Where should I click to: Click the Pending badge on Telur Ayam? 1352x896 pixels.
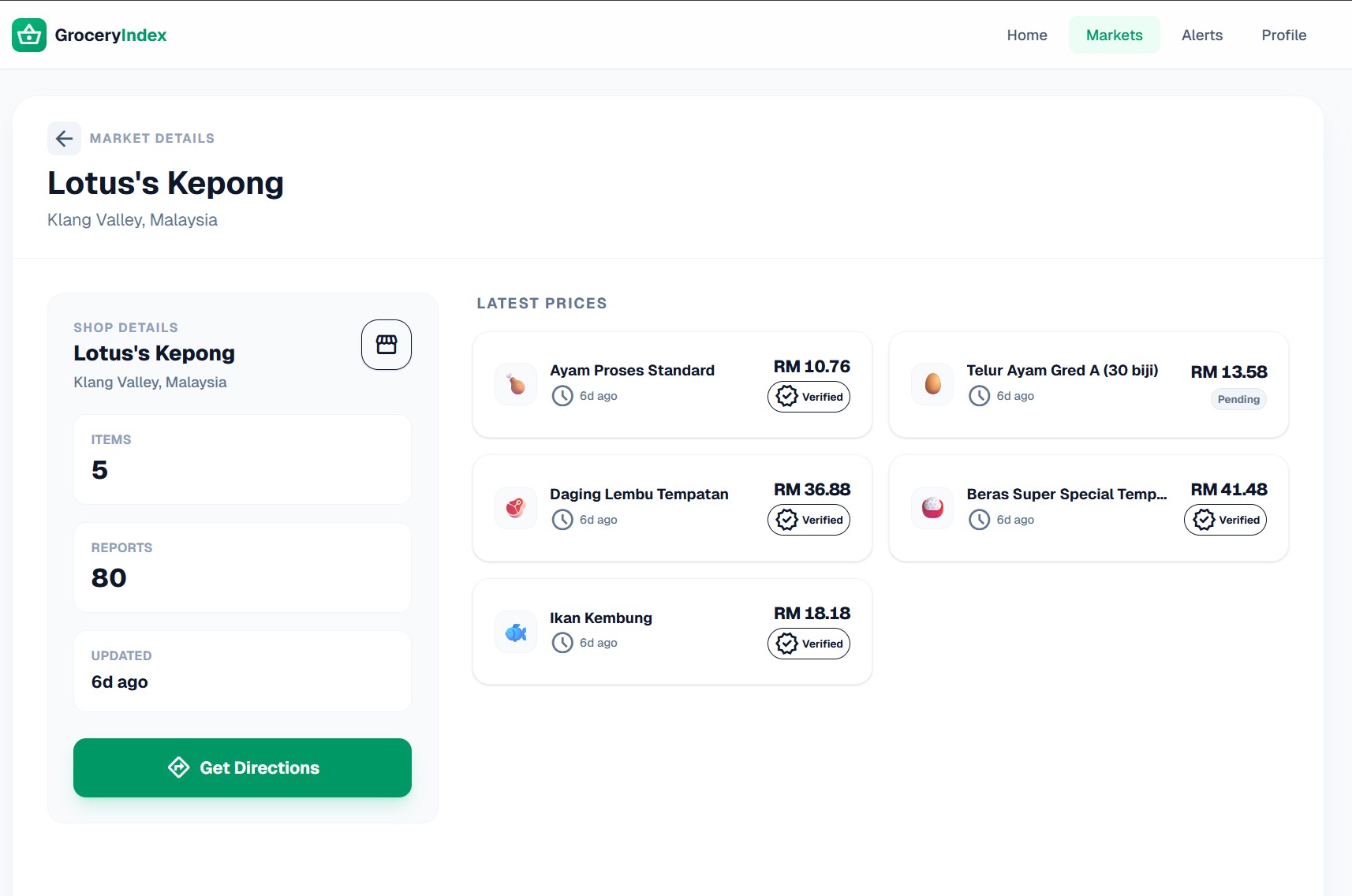coord(1238,399)
